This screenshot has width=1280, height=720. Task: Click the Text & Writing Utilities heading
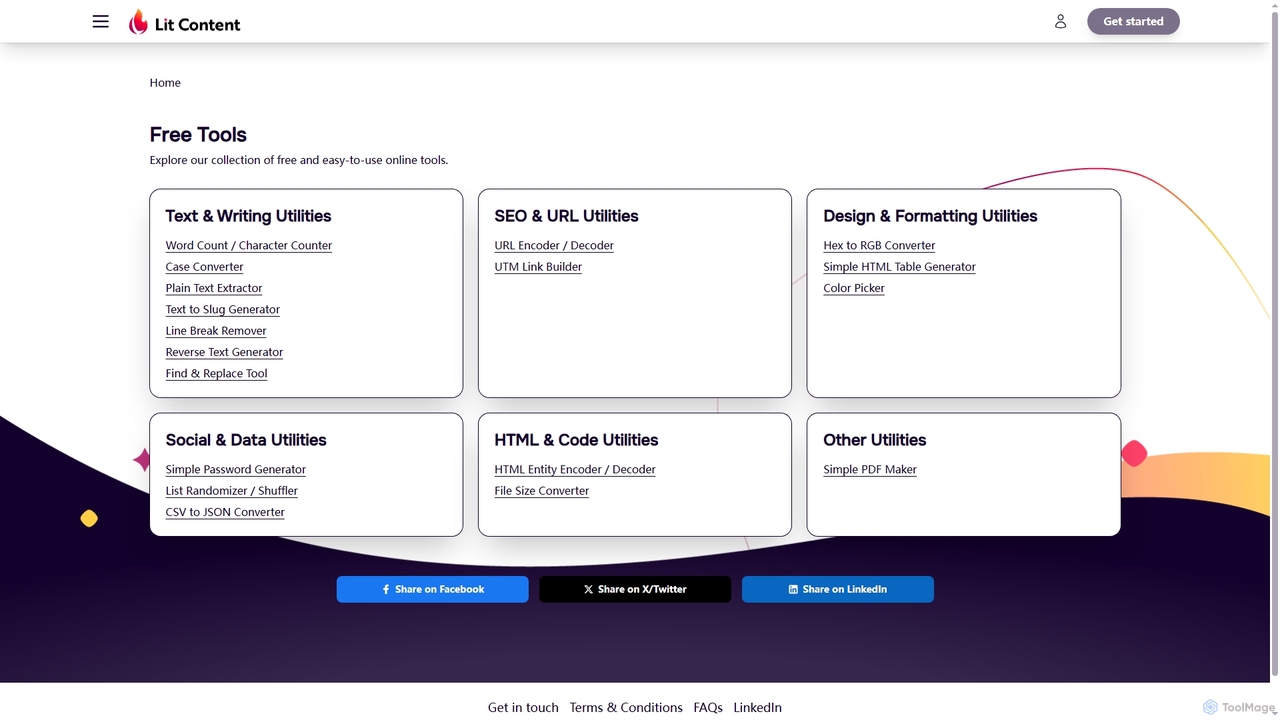point(248,216)
